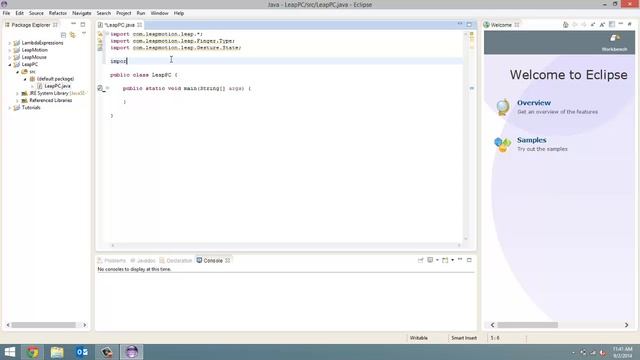The height and width of the screenshot is (360, 640).
Task: Collapse the (default package) node
Action: tap(25, 79)
